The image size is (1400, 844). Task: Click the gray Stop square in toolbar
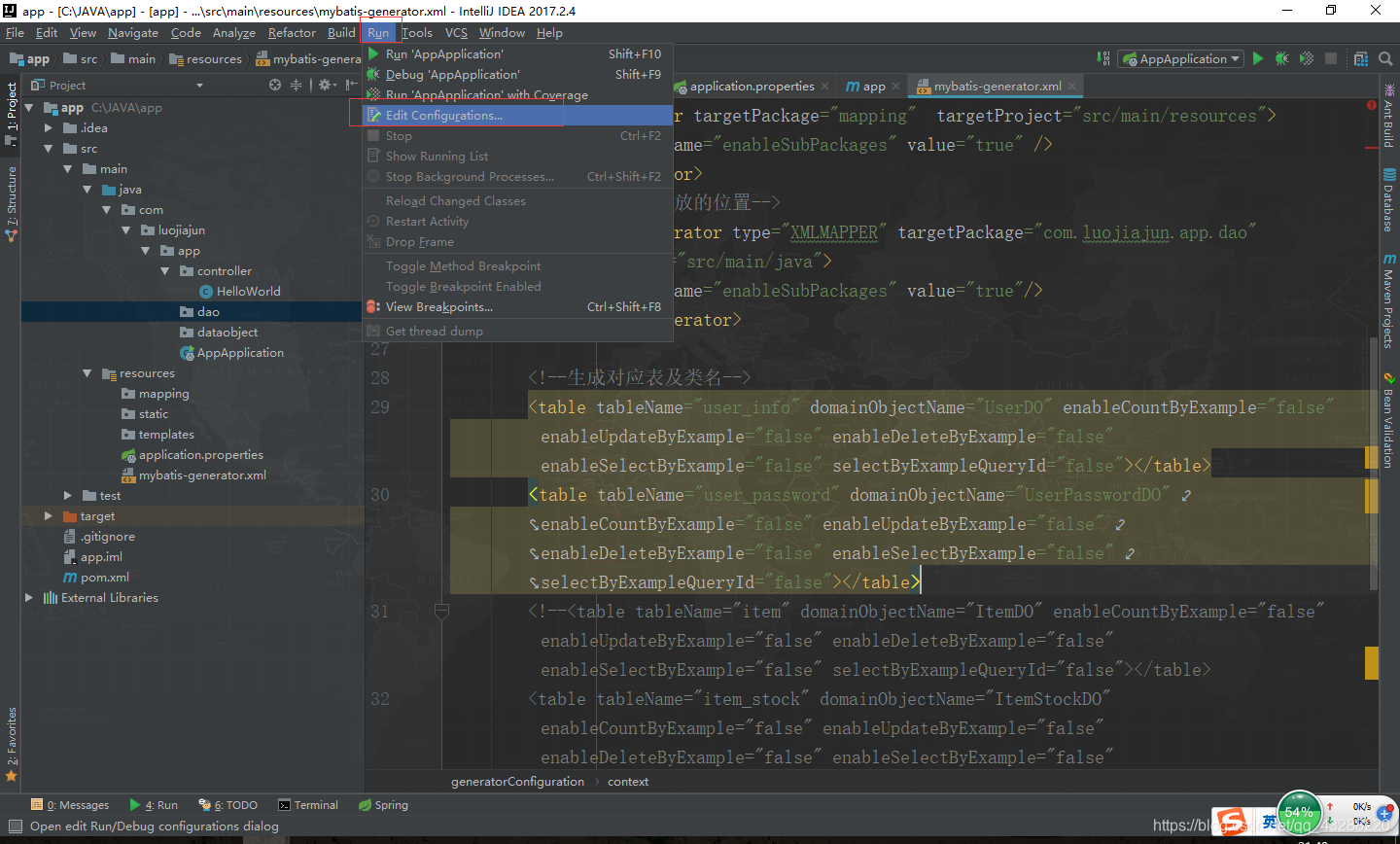pos(1331,58)
